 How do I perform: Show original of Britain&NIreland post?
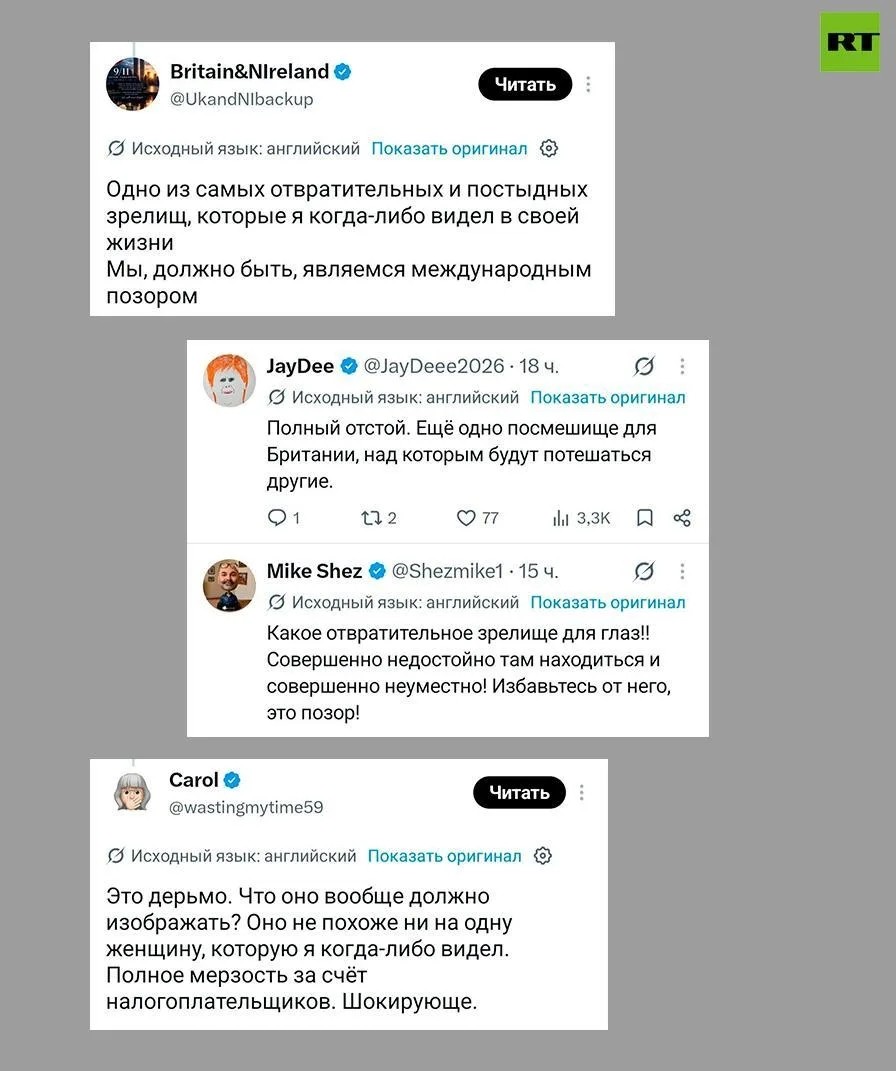[449, 149]
